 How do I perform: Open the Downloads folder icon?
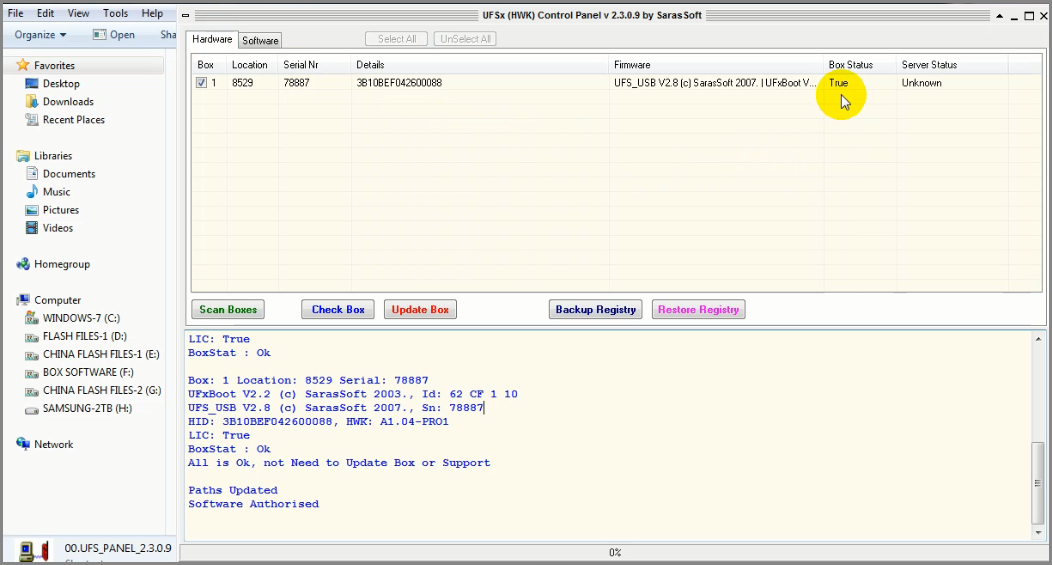[x=32, y=101]
